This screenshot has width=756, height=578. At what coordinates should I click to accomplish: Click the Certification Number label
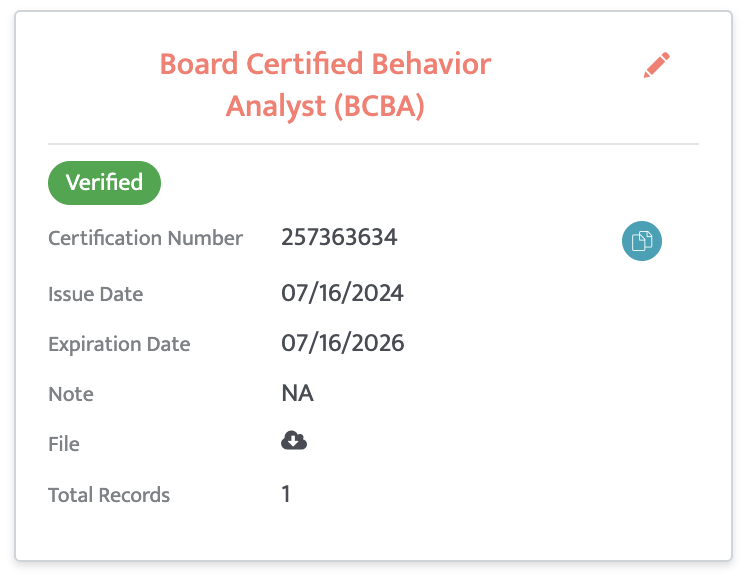[x=145, y=238]
